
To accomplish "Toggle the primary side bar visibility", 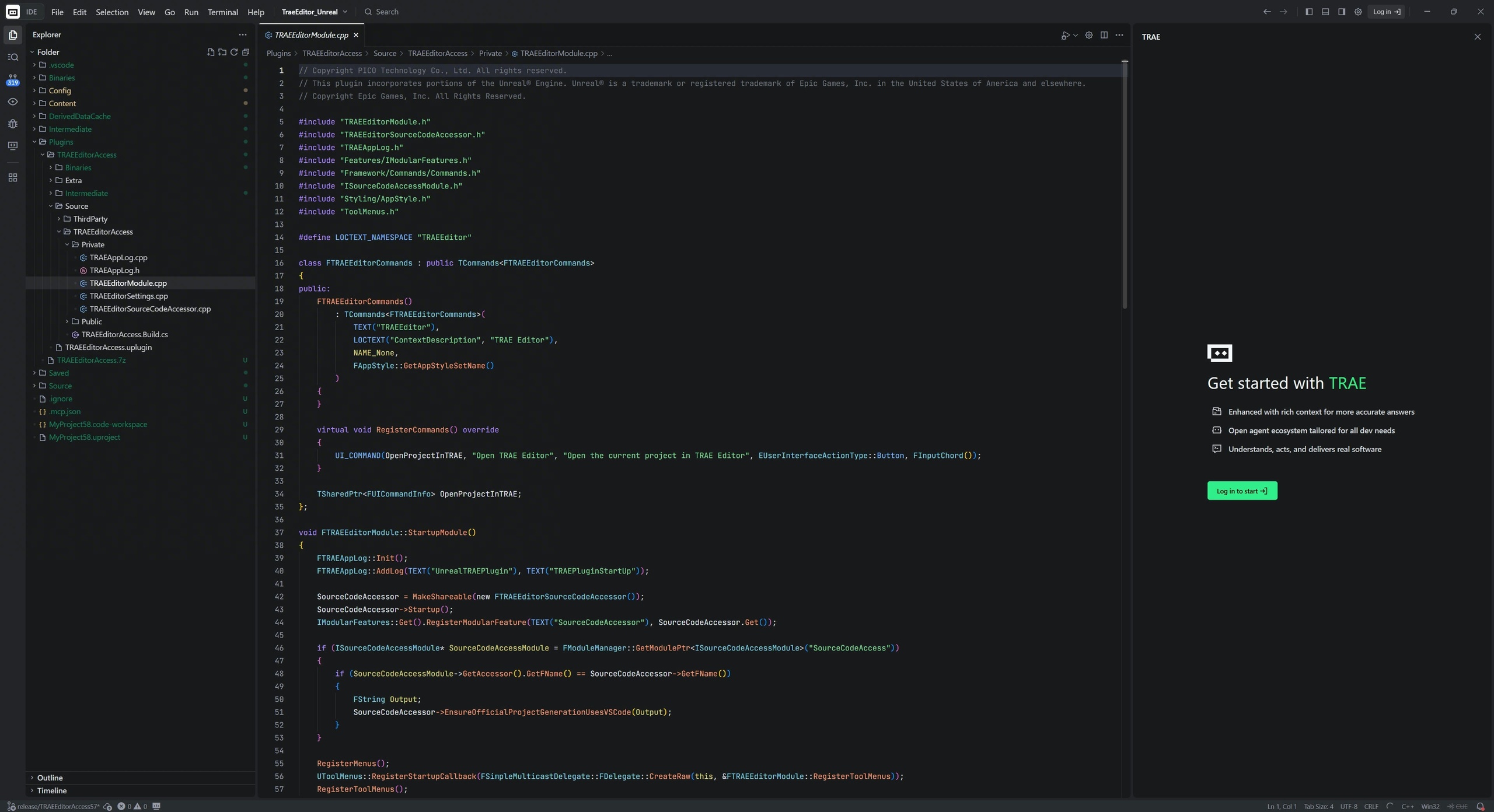I will coord(1309,12).
